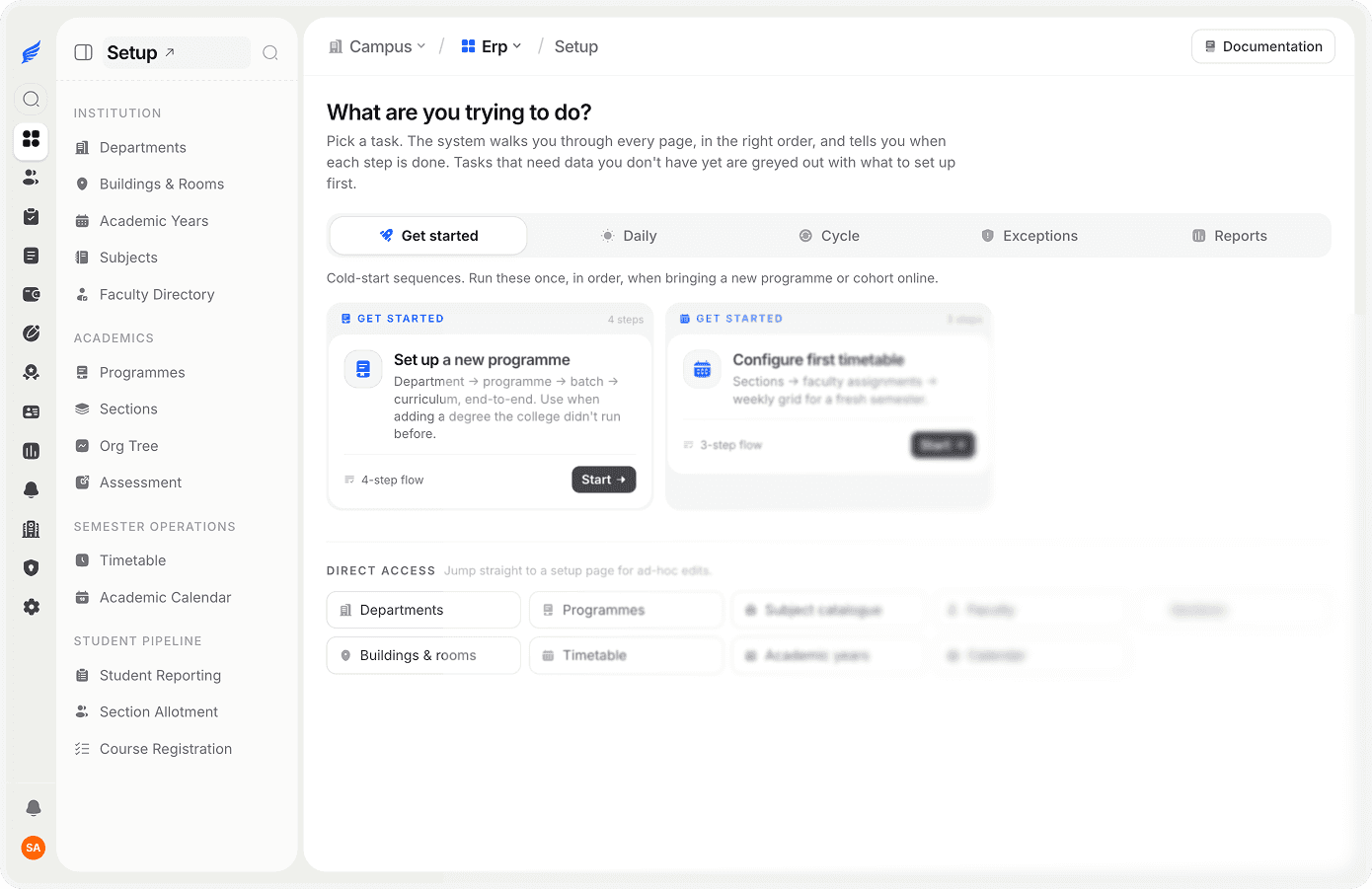Select the four-squares modules icon in the rail
This screenshot has width=1372, height=889.
(x=32, y=139)
